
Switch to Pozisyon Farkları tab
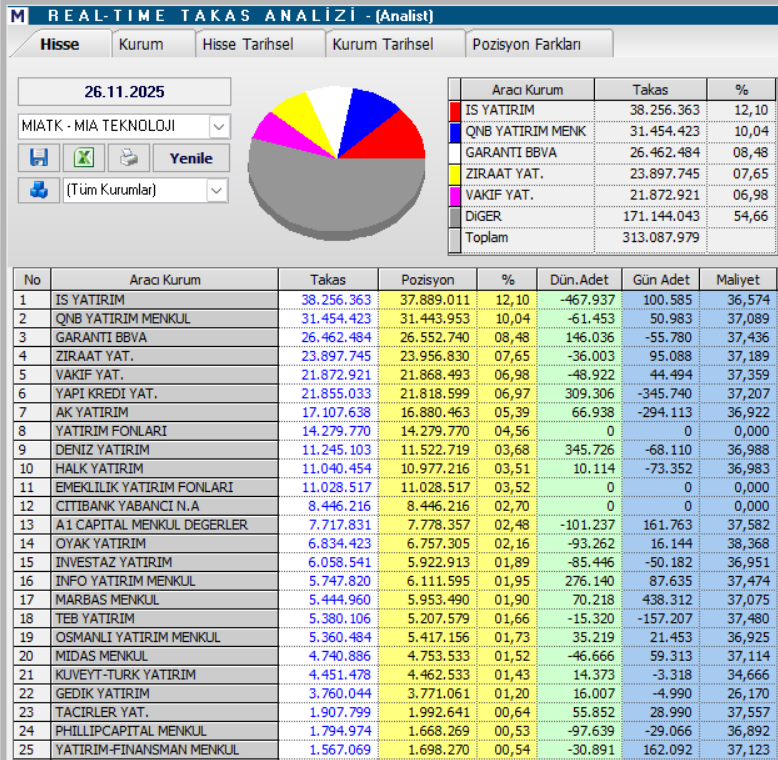(538, 44)
